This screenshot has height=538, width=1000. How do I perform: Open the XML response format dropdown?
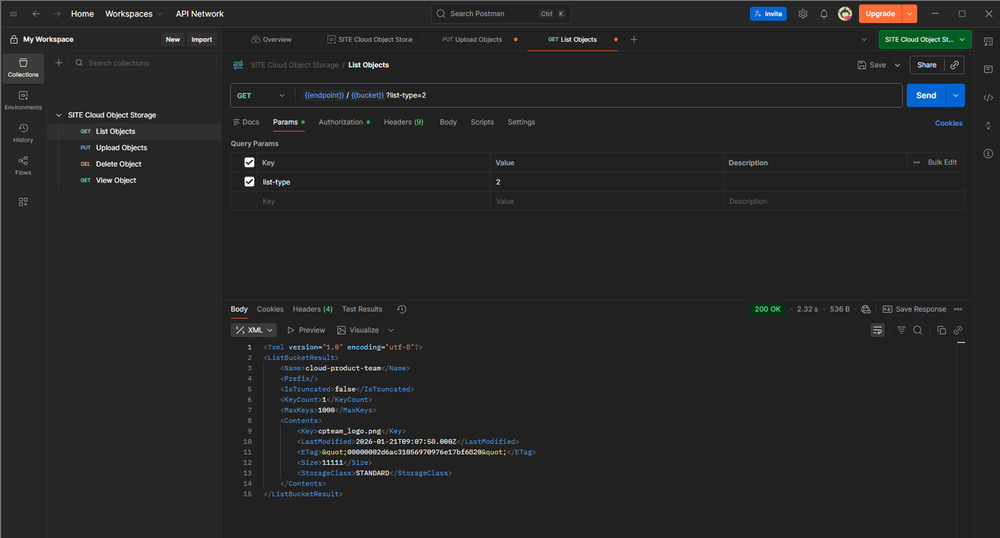(x=254, y=330)
